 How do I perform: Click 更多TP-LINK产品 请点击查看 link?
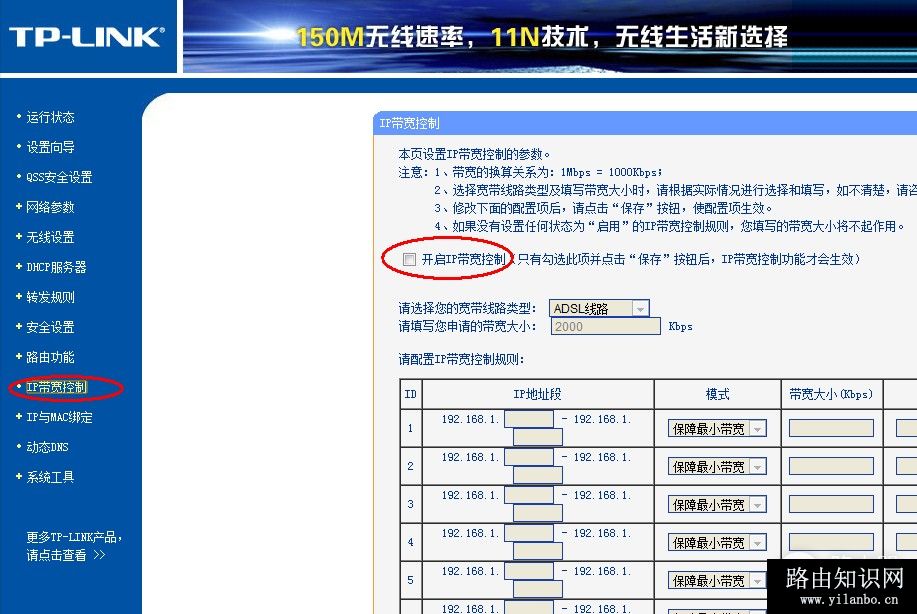pyautogui.click(x=74, y=546)
